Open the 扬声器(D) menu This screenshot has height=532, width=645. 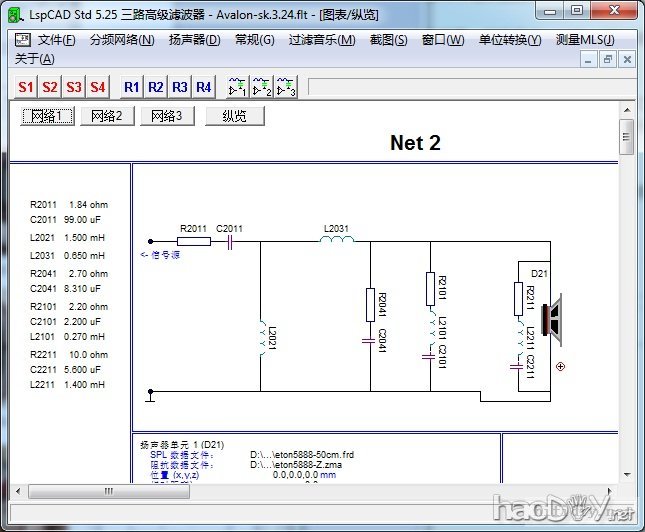point(194,40)
